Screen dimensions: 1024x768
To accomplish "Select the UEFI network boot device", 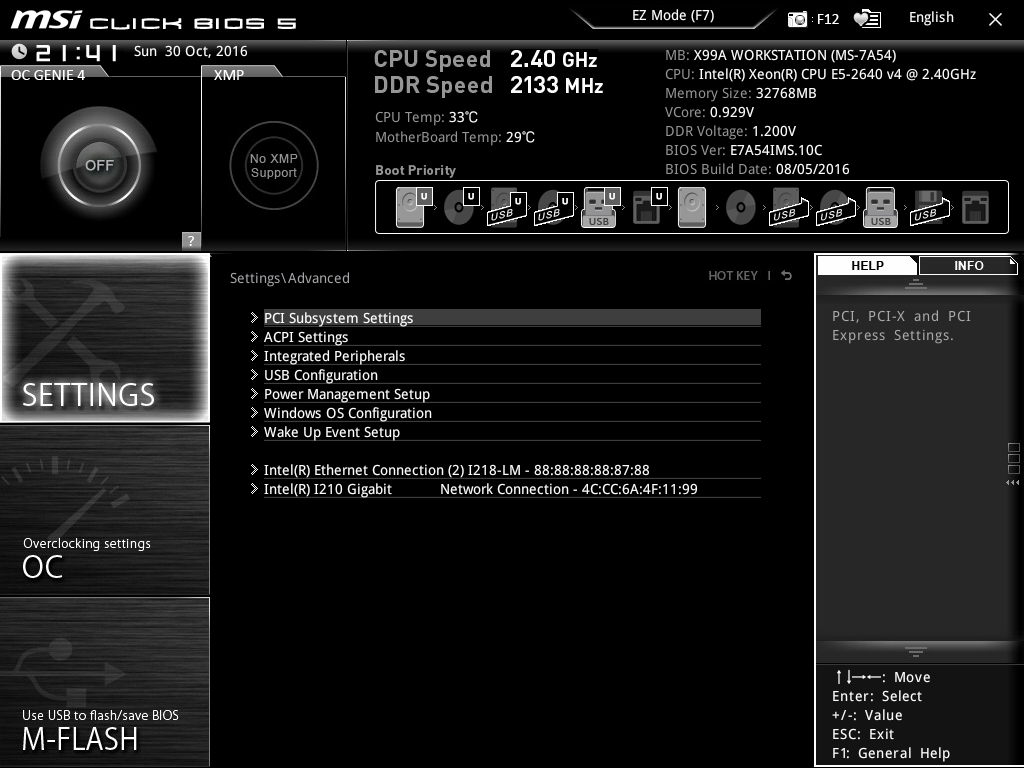I will 649,207.
